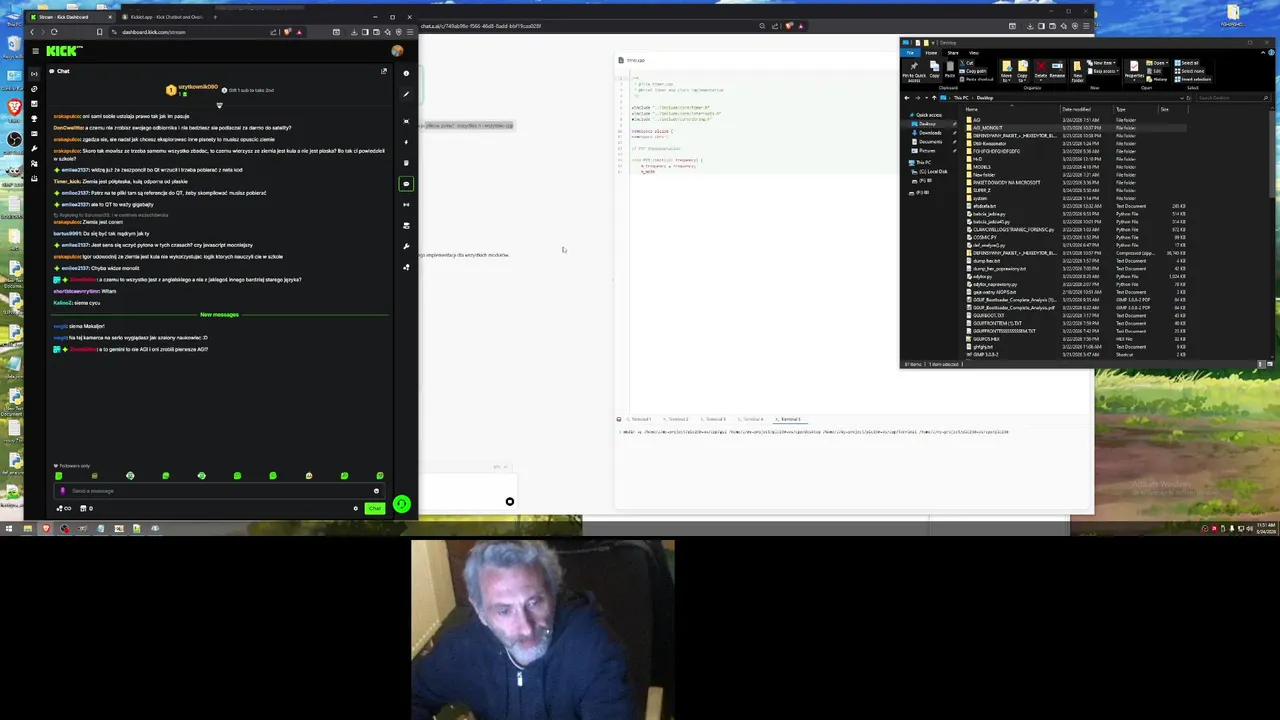Open Home ribbon tab in Explorer
This screenshot has height=720, width=1280.
[x=931, y=53]
